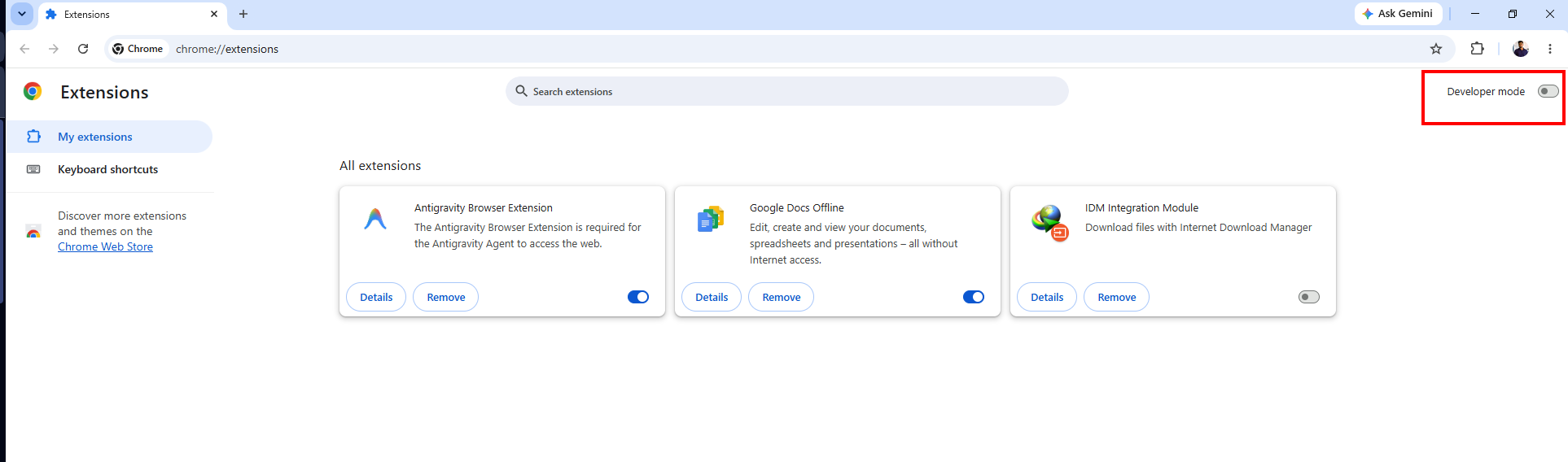Remove the IDM Integration Module

1117,297
